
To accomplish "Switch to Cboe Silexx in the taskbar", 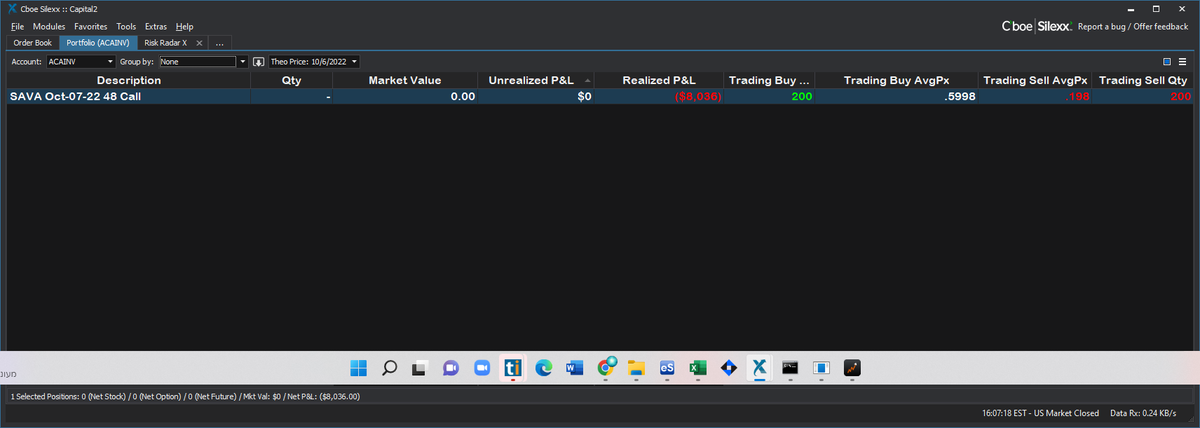I will pos(759,368).
